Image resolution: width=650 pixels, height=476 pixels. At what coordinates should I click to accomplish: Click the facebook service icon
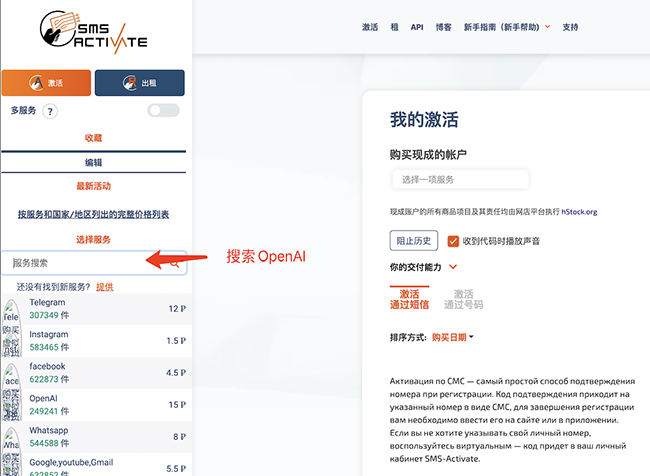[11, 375]
